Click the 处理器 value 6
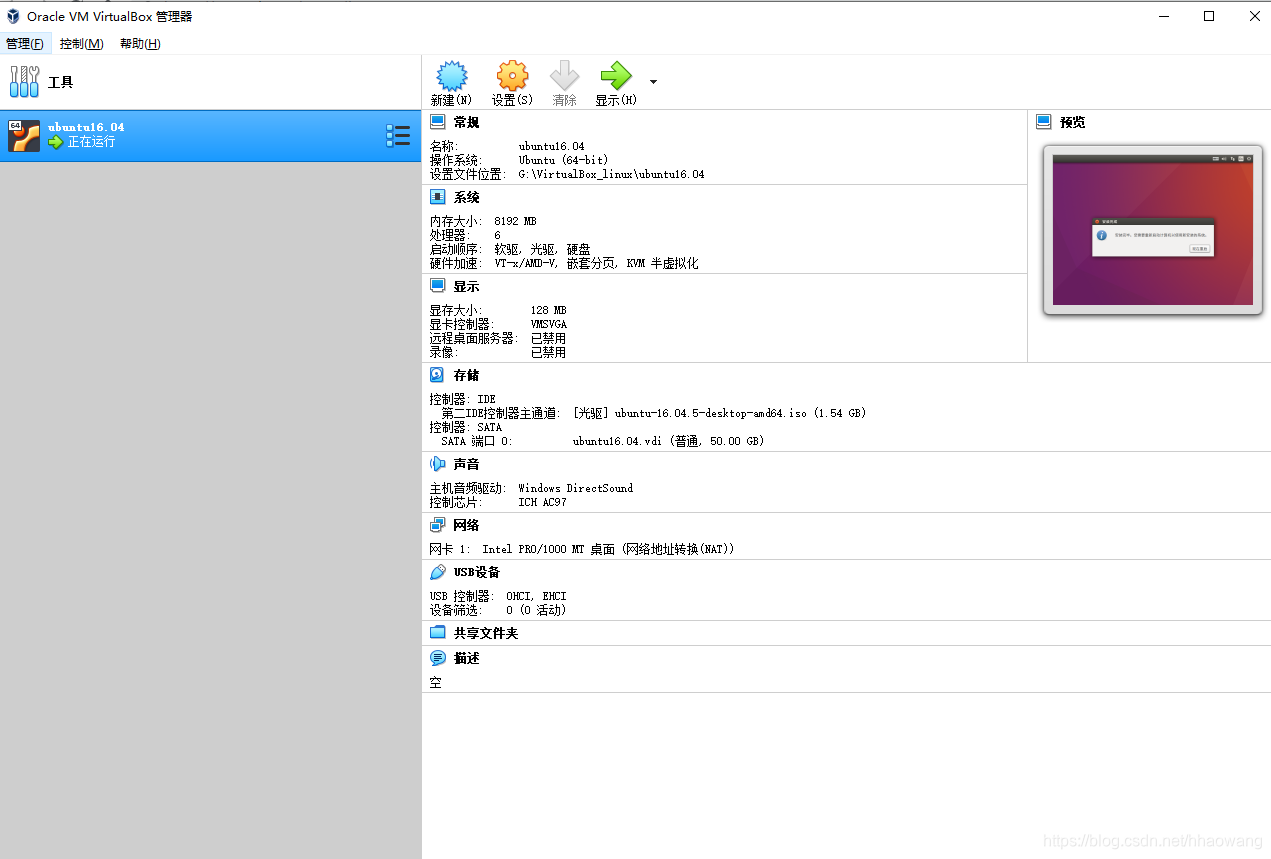 click(497, 235)
